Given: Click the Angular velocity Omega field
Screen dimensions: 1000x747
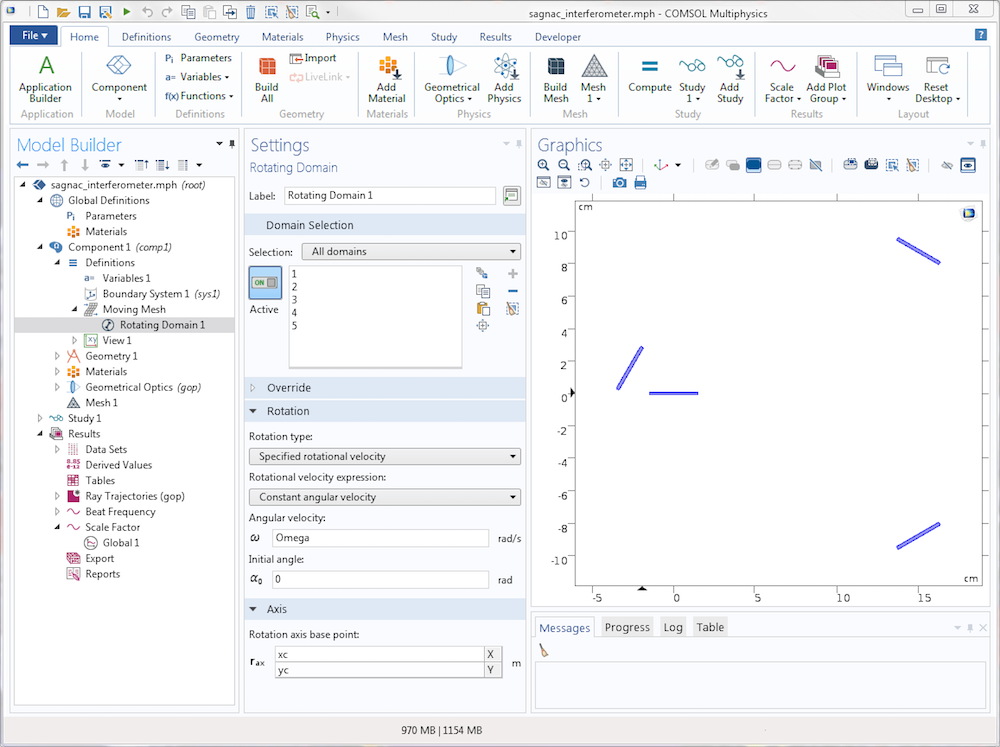Looking at the screenshot, I should tap(381, 538).
